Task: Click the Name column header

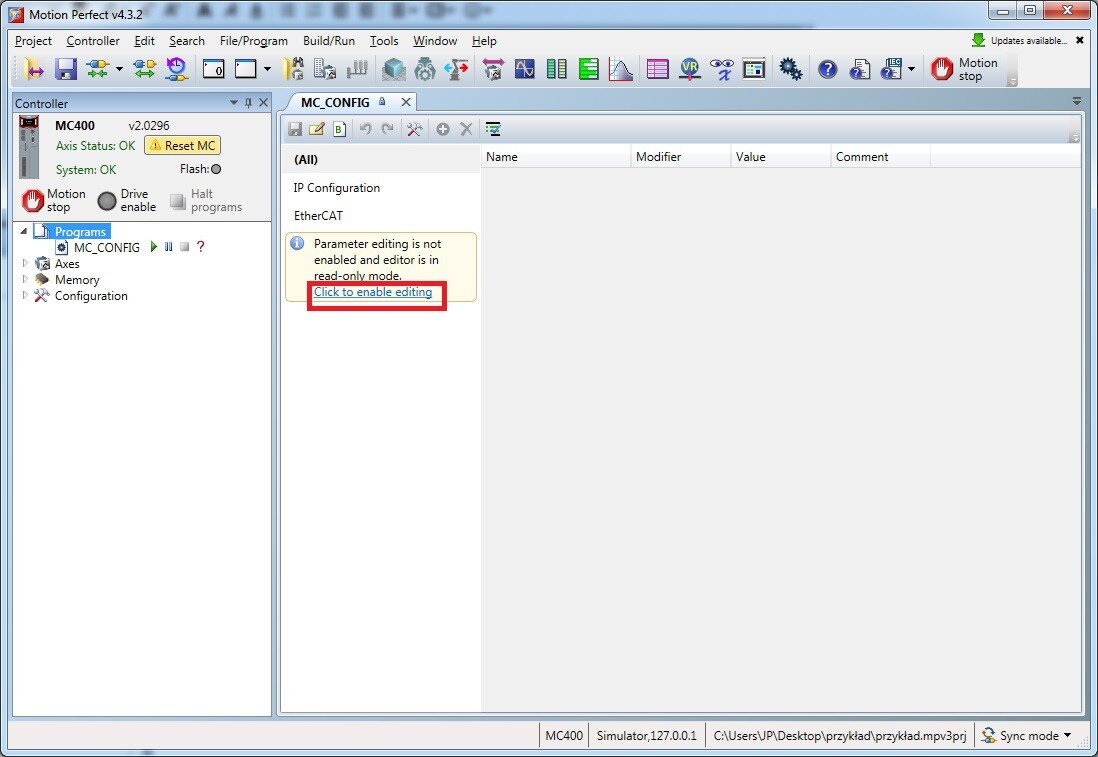Action: point(556,157)
